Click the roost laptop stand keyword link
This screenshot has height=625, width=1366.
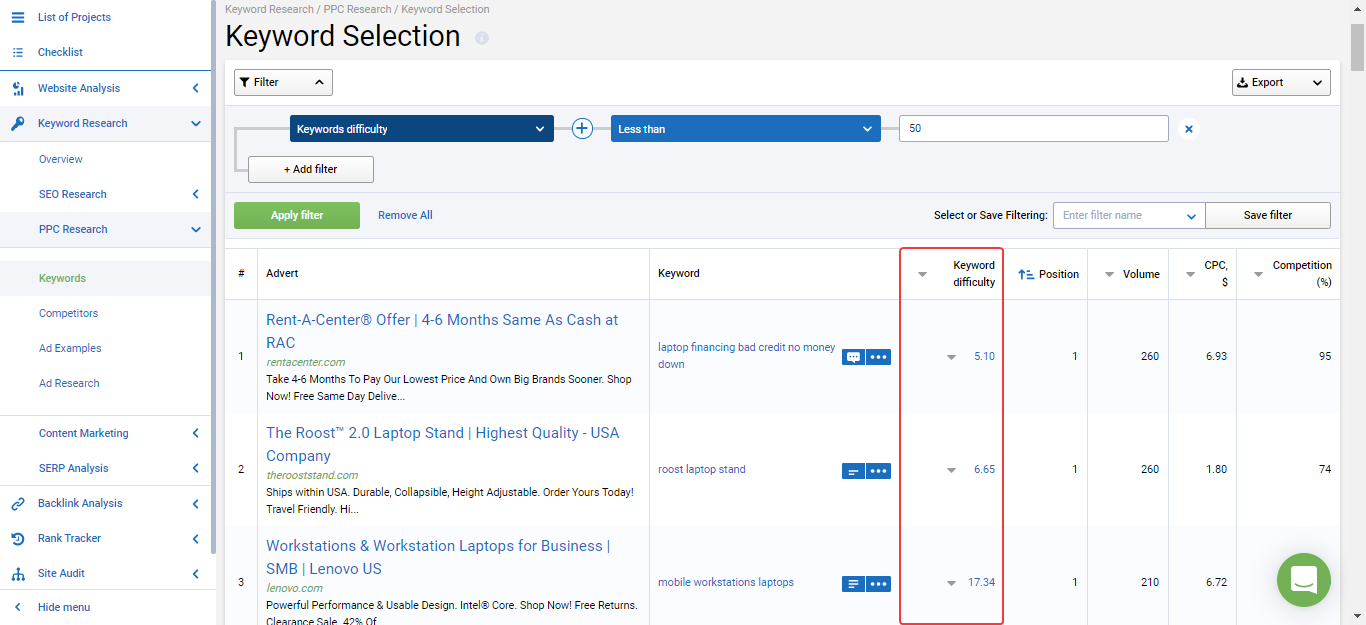702,469
